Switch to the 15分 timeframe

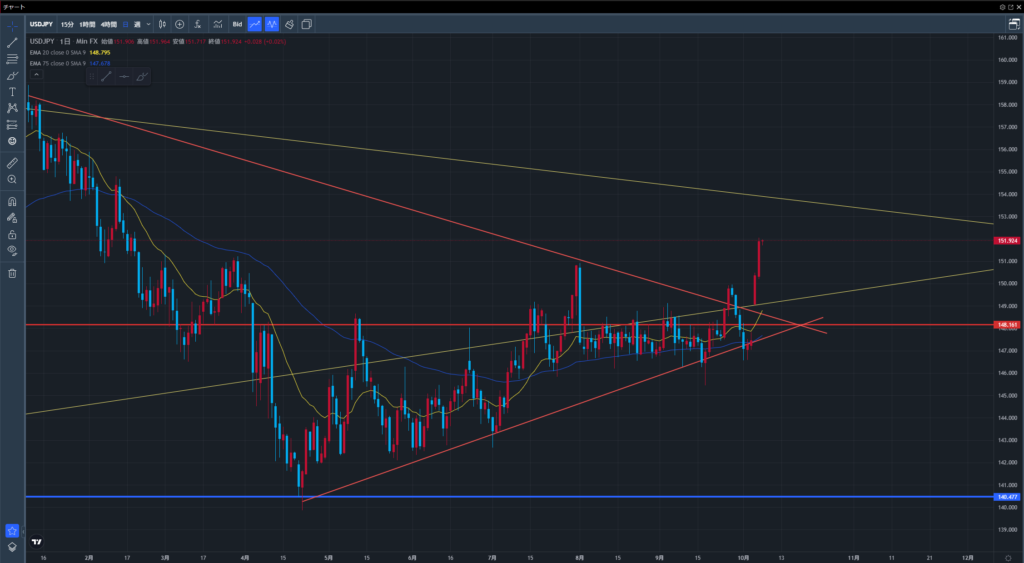click(68, 23)
